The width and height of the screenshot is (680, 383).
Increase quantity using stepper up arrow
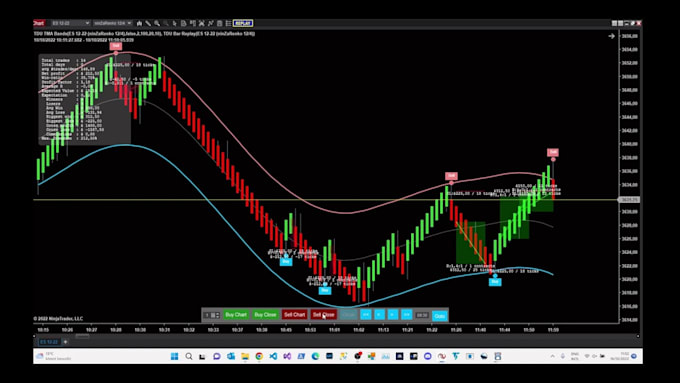click(x=217, y=313)
